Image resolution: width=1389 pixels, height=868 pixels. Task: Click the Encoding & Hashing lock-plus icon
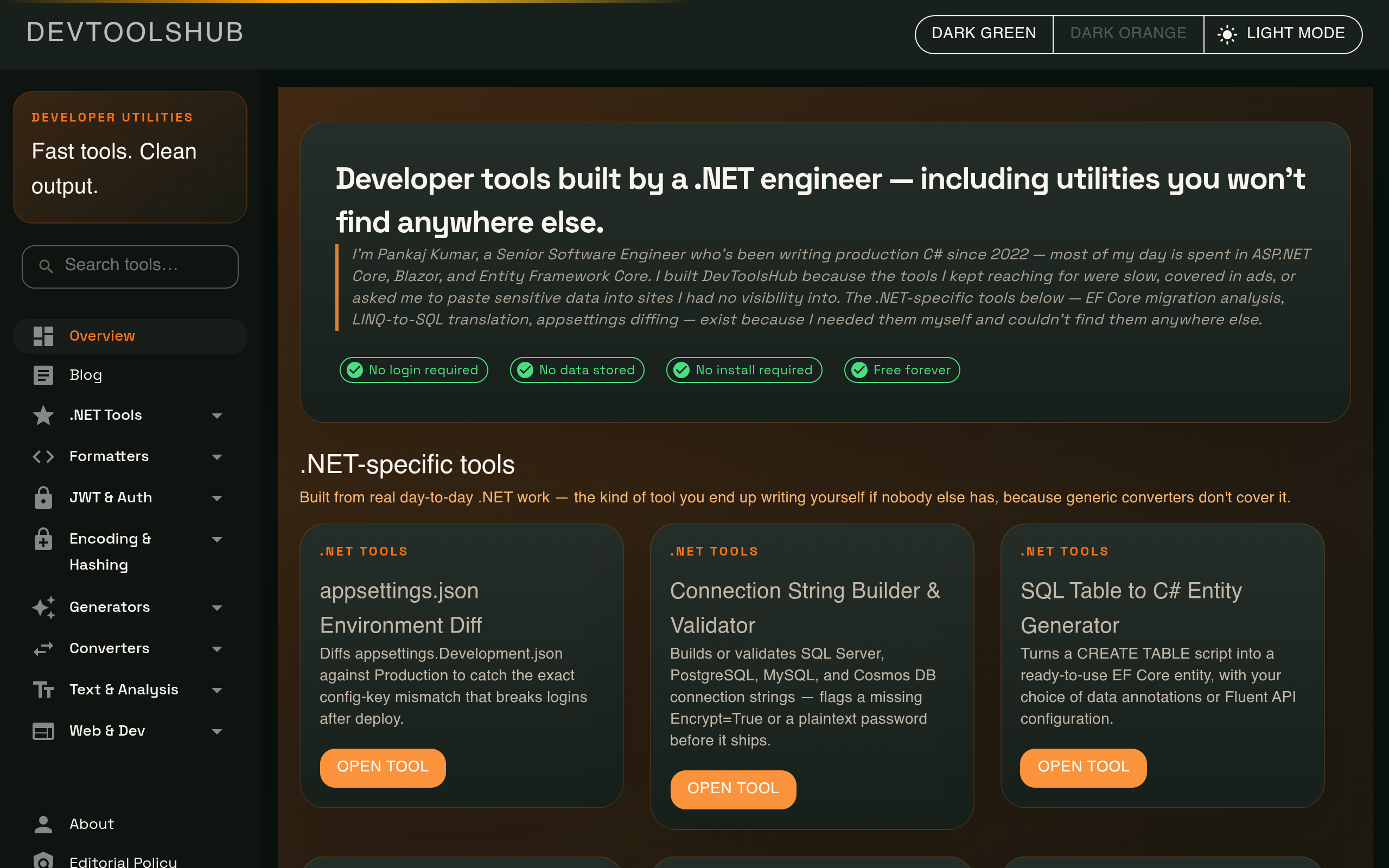click(43, 539)
